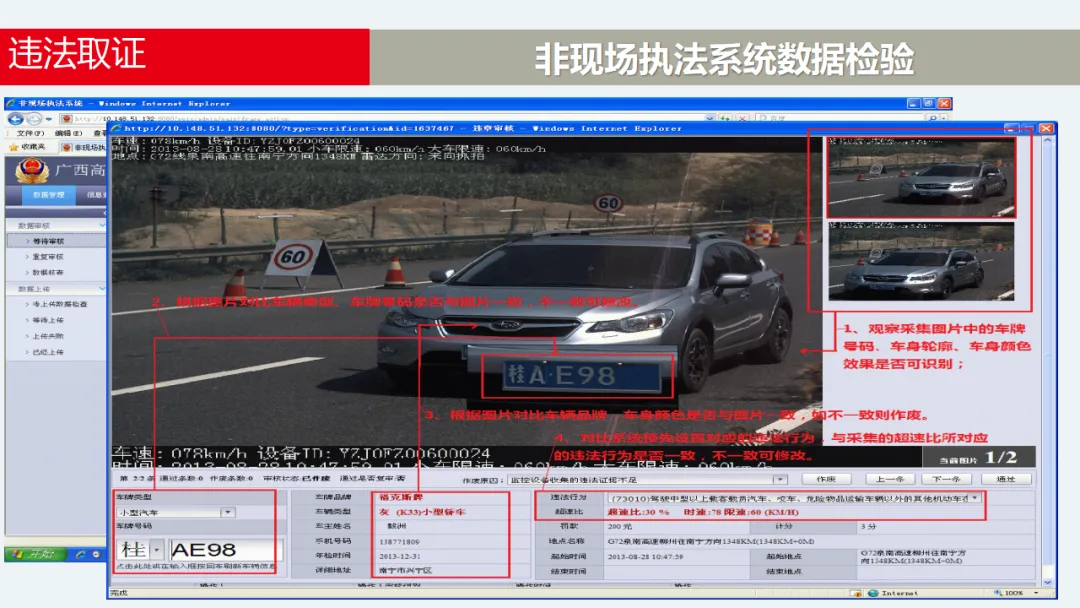1080x608 pixels.
Task: Click the 超速比:30% value
Action: (x=638, y=512)
